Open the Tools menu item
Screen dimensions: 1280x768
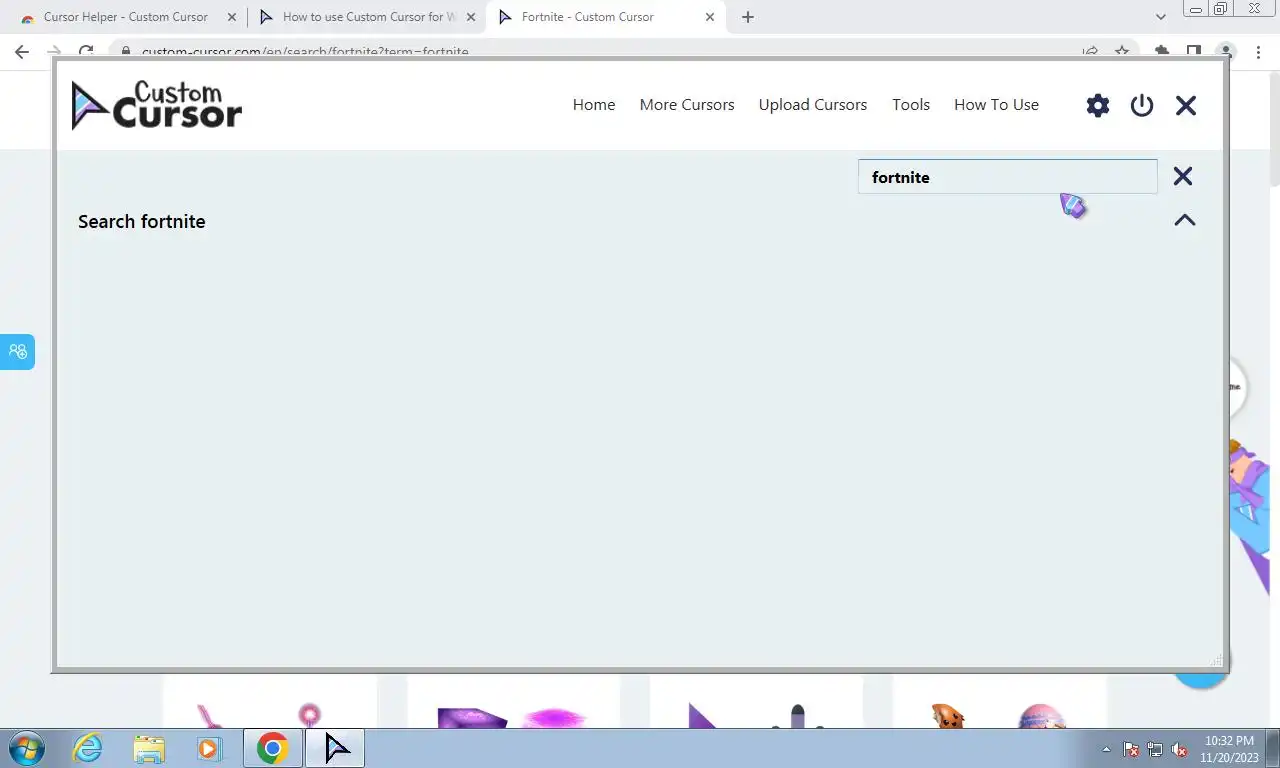point(911,104)
